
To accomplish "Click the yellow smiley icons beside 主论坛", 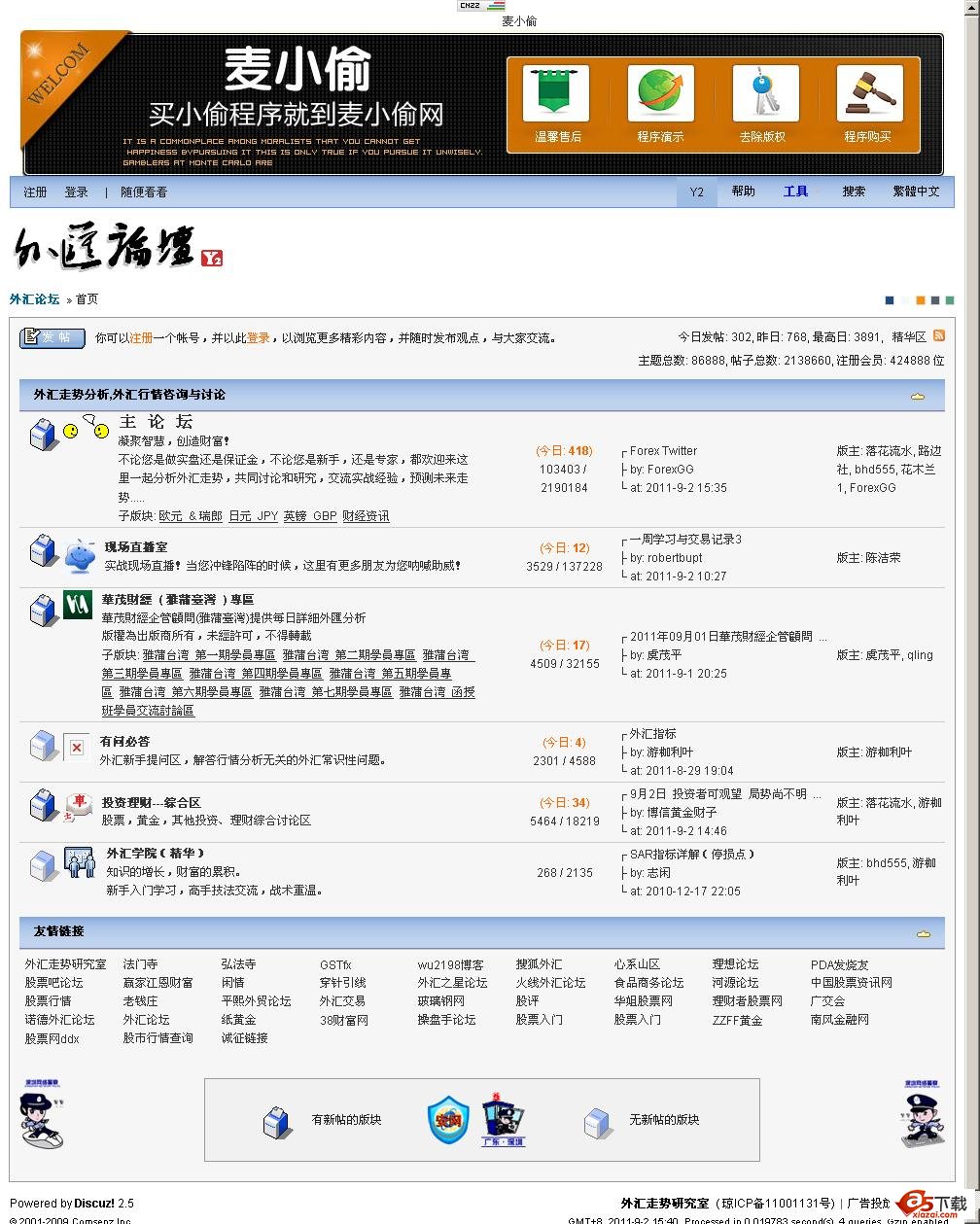I will tap(86, 428).
